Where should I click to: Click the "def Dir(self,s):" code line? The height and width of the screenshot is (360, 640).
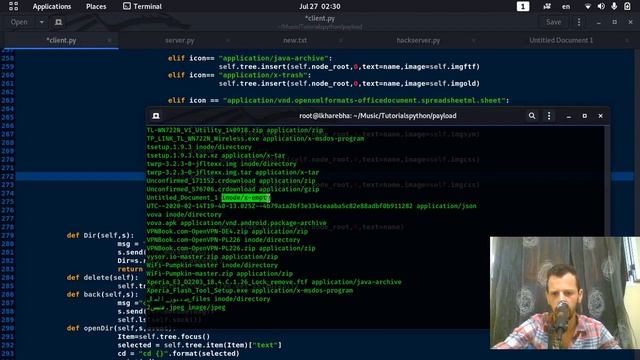(100, 236)
